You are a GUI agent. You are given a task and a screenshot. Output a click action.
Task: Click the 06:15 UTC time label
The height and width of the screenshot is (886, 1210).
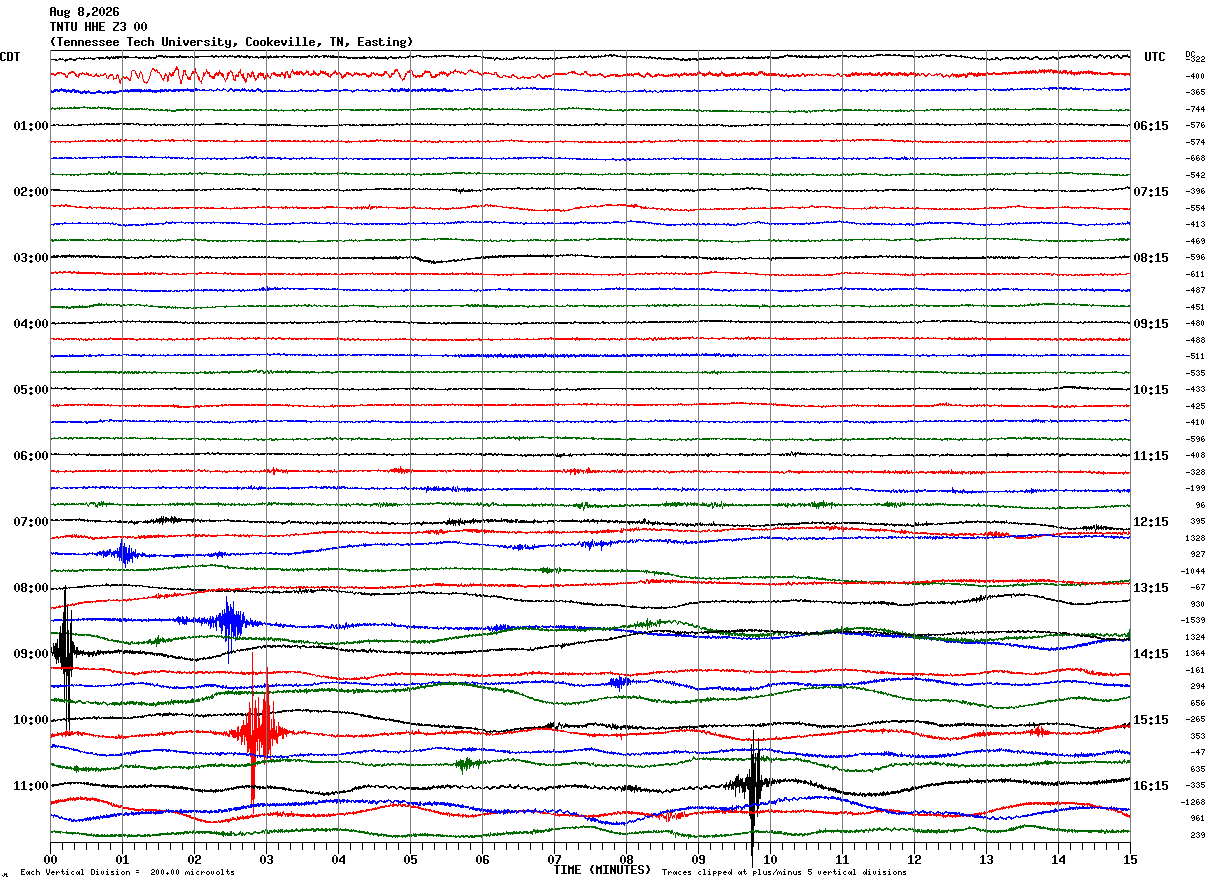(x=1151, y=126)
